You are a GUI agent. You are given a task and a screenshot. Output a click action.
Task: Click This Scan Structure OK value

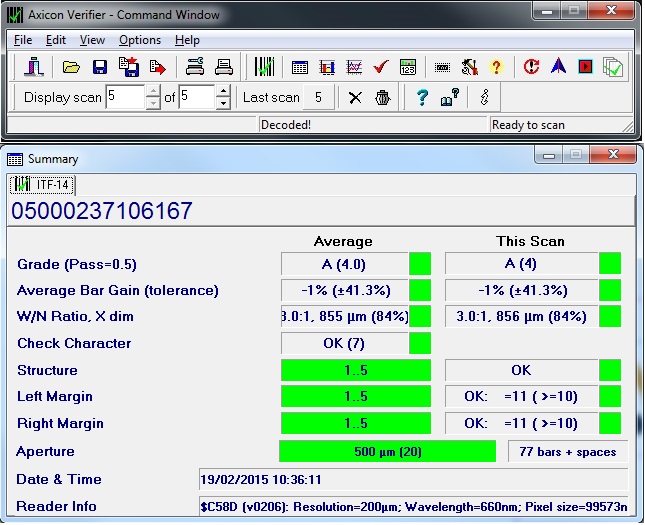coord(521,370)
